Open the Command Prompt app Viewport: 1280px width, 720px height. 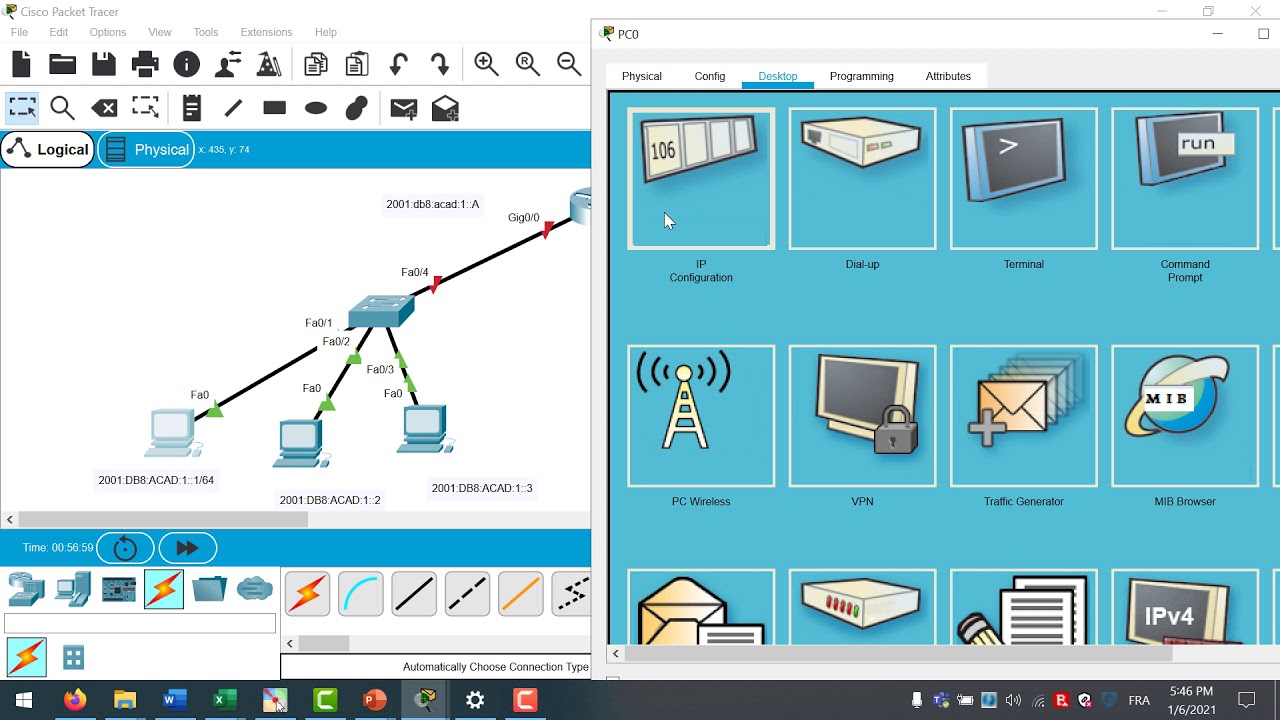click(1185, 178)
